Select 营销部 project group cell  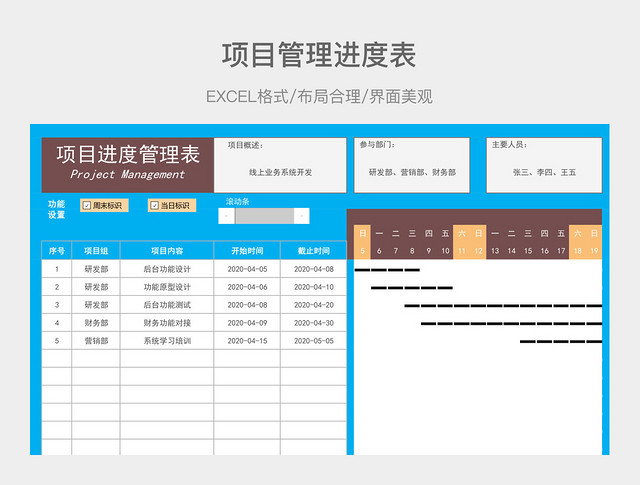(96, 341)
